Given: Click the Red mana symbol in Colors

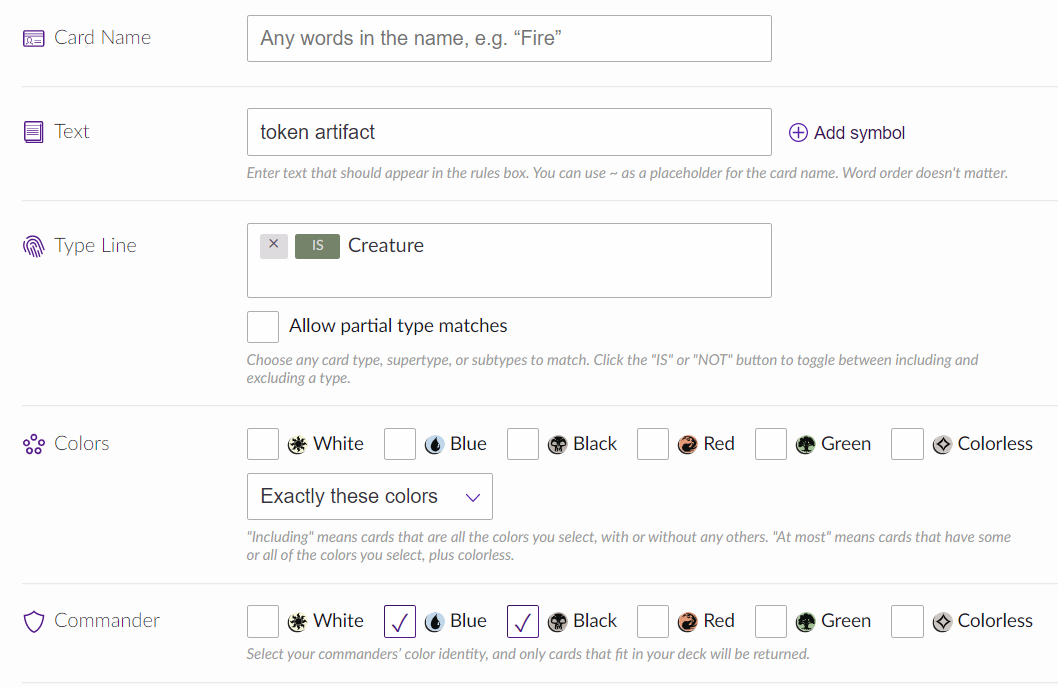Looking at the screenshot, I should (x=687, y=445).
